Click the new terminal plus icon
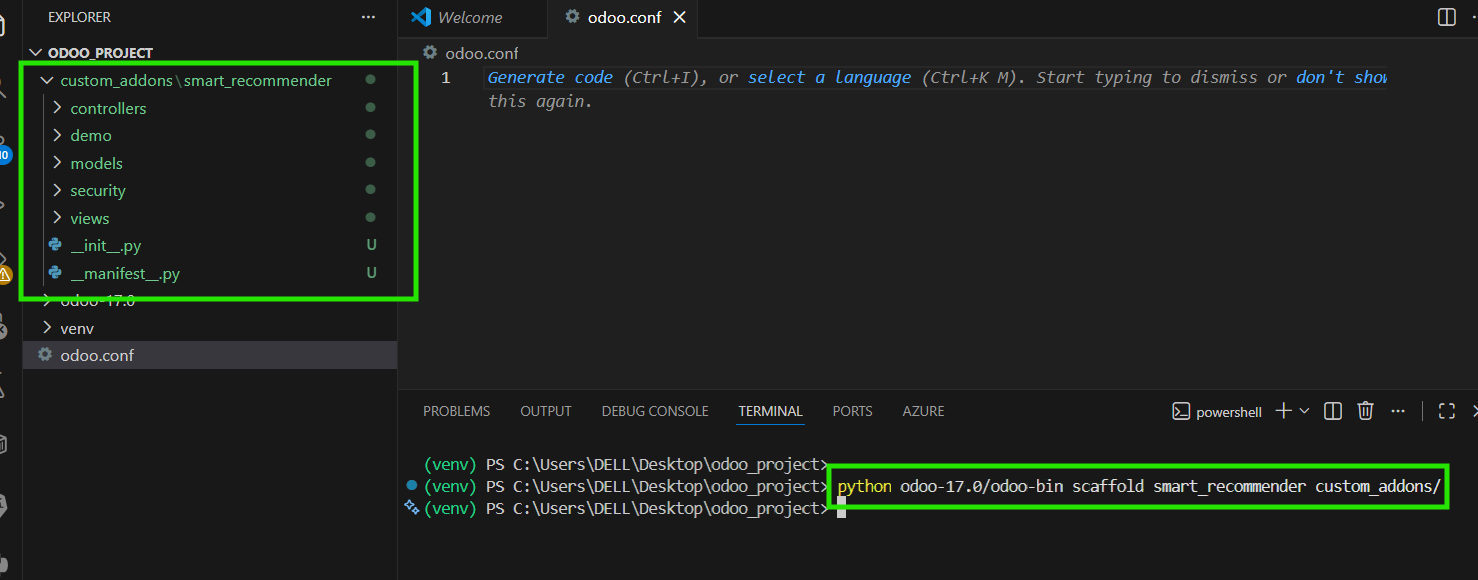Image resolution: width=1478 pixels, height=580 pixels. 1283,411
